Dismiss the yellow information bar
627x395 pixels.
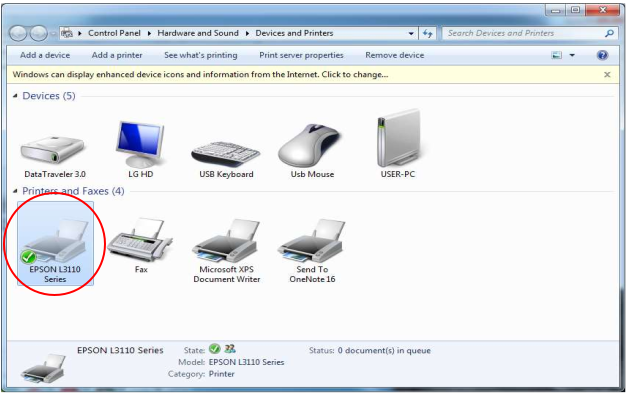point(607,74)
